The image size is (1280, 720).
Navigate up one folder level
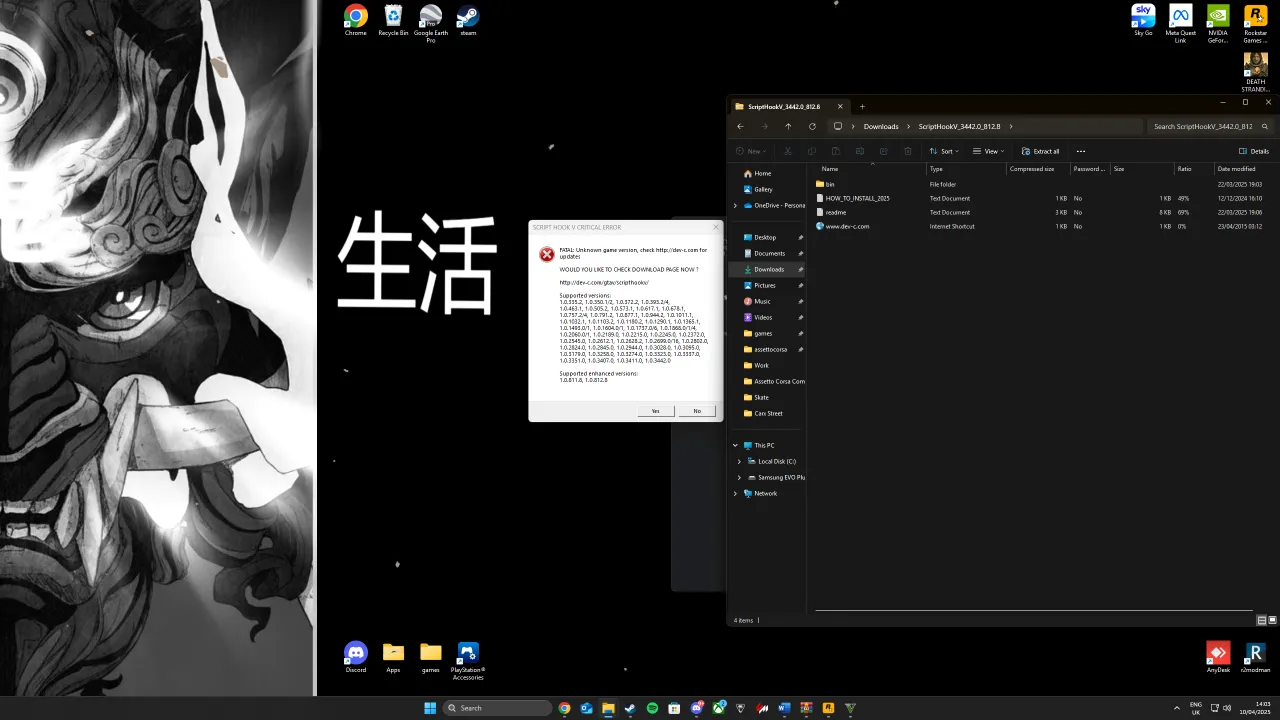click(x=788, y=126)
